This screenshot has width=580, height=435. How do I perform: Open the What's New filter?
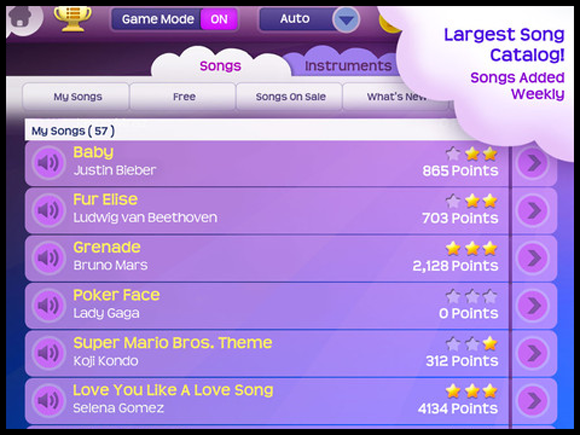pyautogui.click(x=396, y=97)
